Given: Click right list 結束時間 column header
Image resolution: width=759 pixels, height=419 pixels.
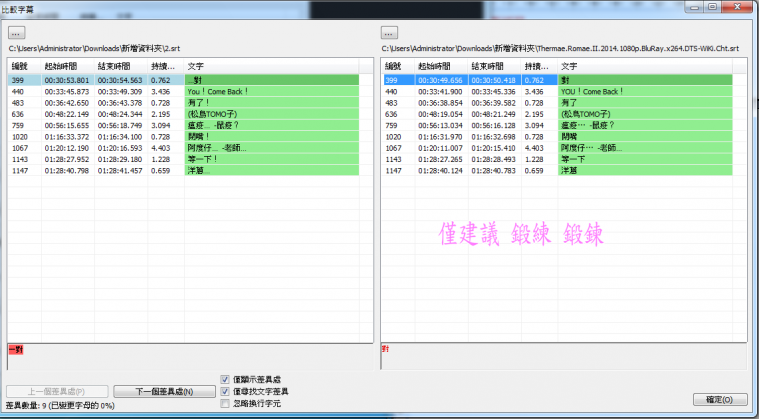Looking at the screenshot, I should coord(495,66).
